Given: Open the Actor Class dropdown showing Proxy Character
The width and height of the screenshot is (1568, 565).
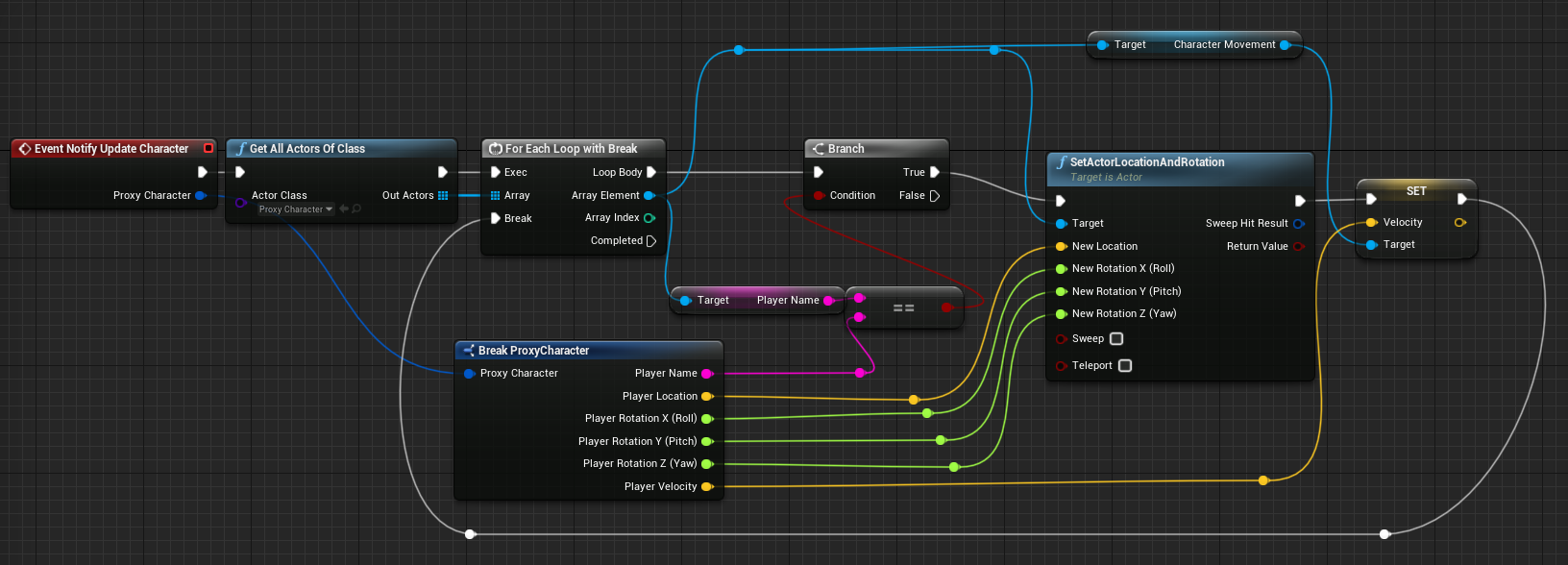Looking at the screenshot, I should point(295,209).
